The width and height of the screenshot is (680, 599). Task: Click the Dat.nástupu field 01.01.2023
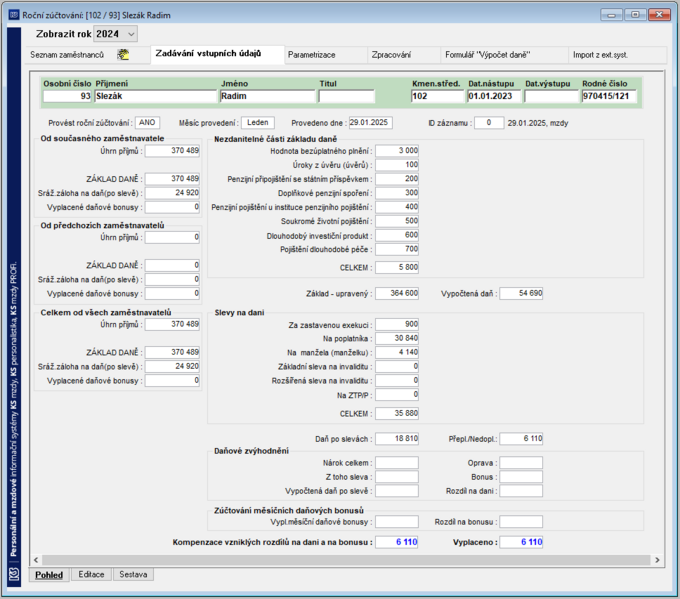click(x=494, y=96)
